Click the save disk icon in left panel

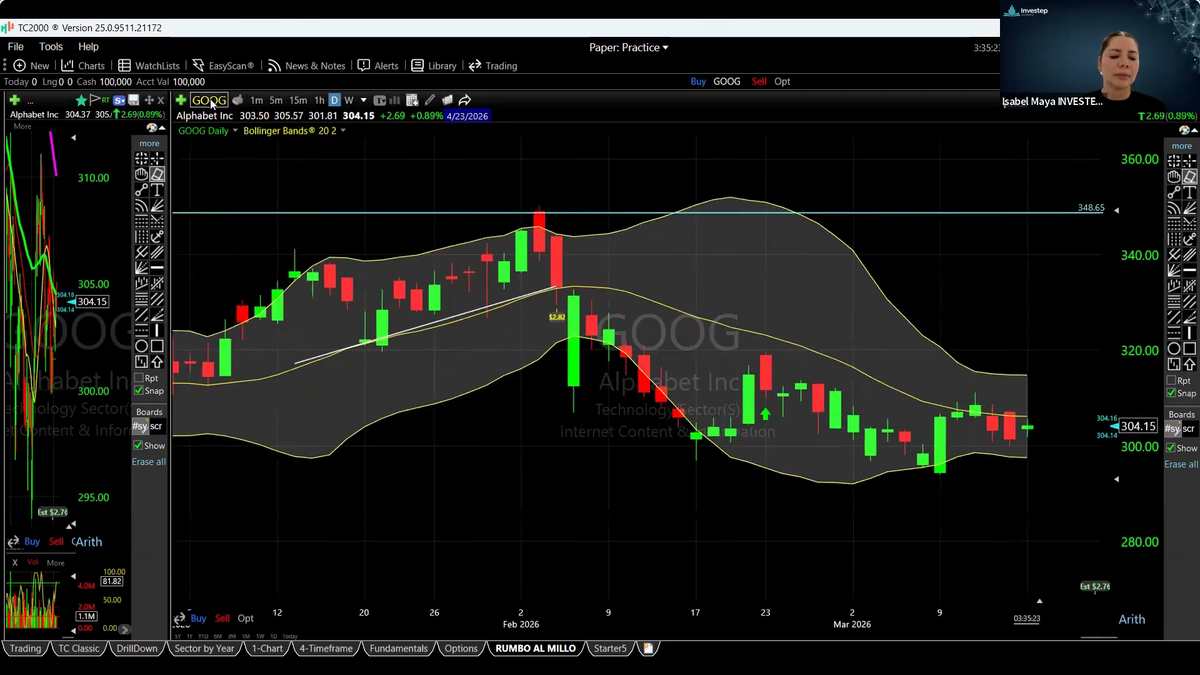tap(133, 100)
